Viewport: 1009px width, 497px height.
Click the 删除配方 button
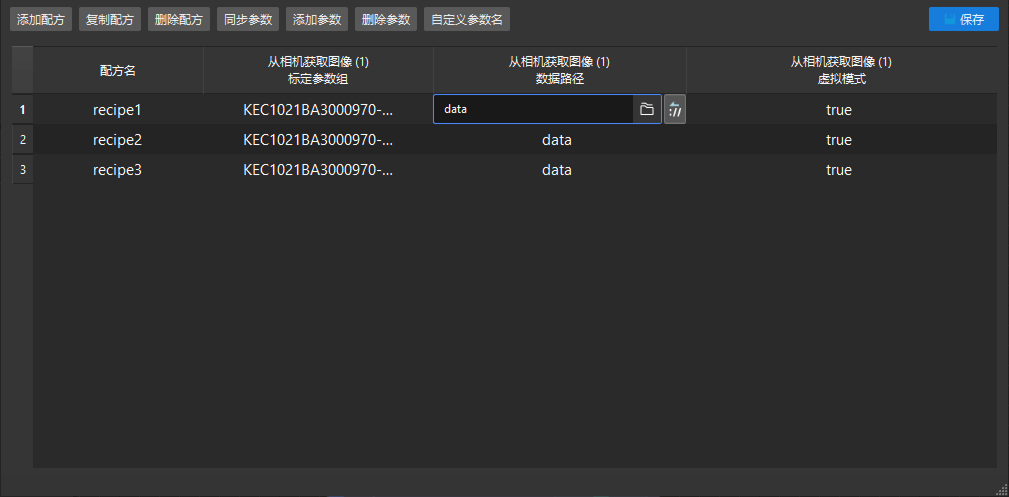point(179,19)
